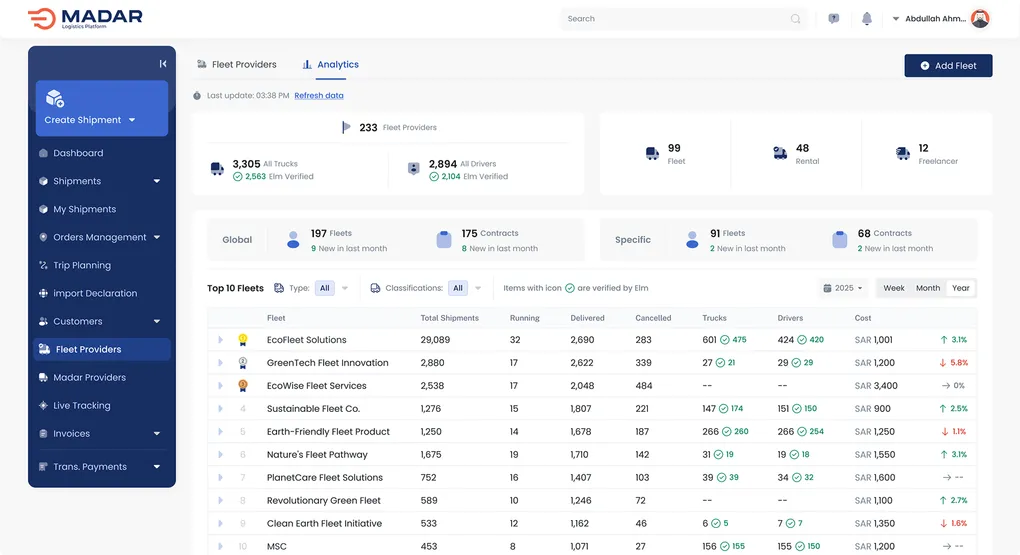
Task: Collapse the sidebar with the arrow icon
Action: tap(163, 64)
